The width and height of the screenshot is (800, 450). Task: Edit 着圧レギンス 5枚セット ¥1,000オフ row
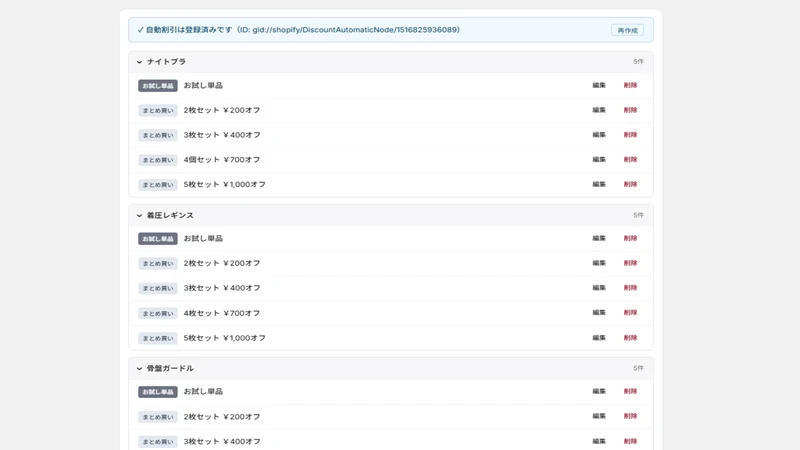pyautogui.click(x=599, y=338)
